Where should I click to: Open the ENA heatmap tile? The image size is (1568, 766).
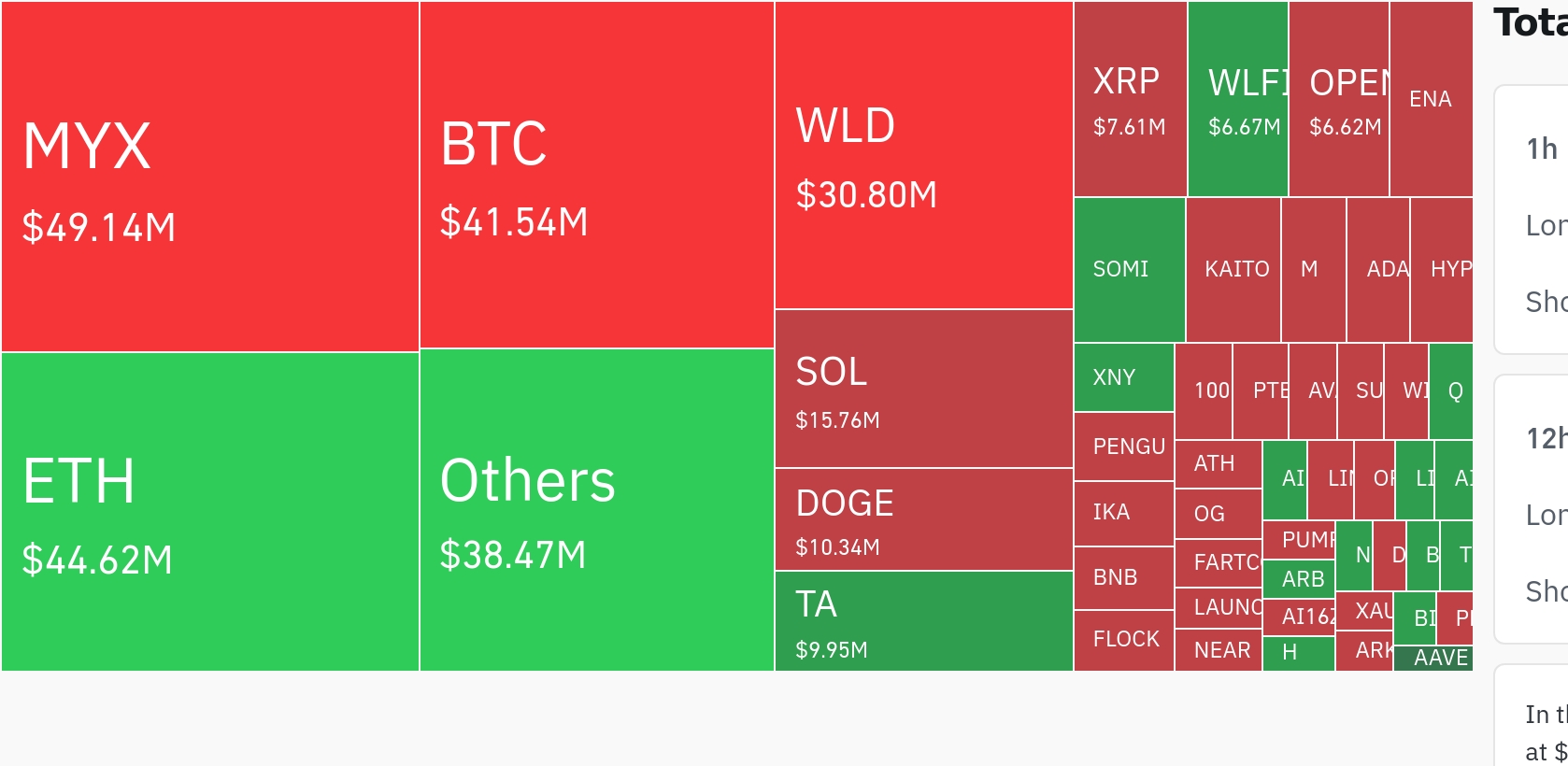(1431, 100)
